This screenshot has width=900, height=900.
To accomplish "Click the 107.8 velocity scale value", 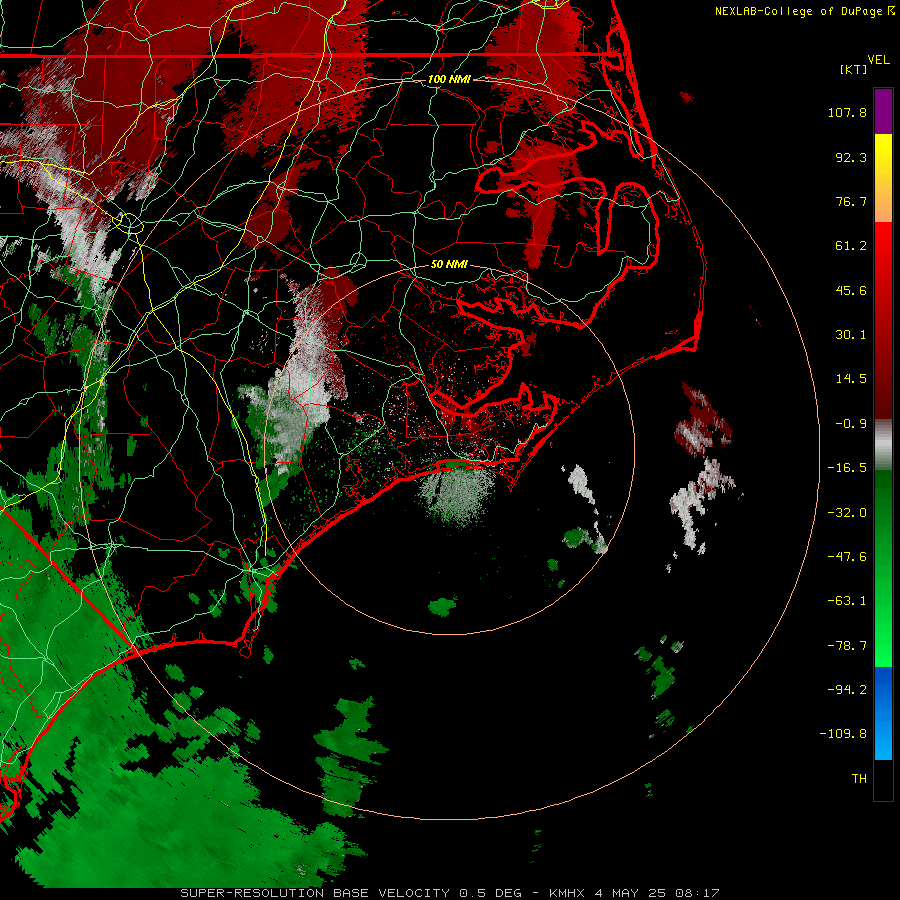I will click(847, 112).
